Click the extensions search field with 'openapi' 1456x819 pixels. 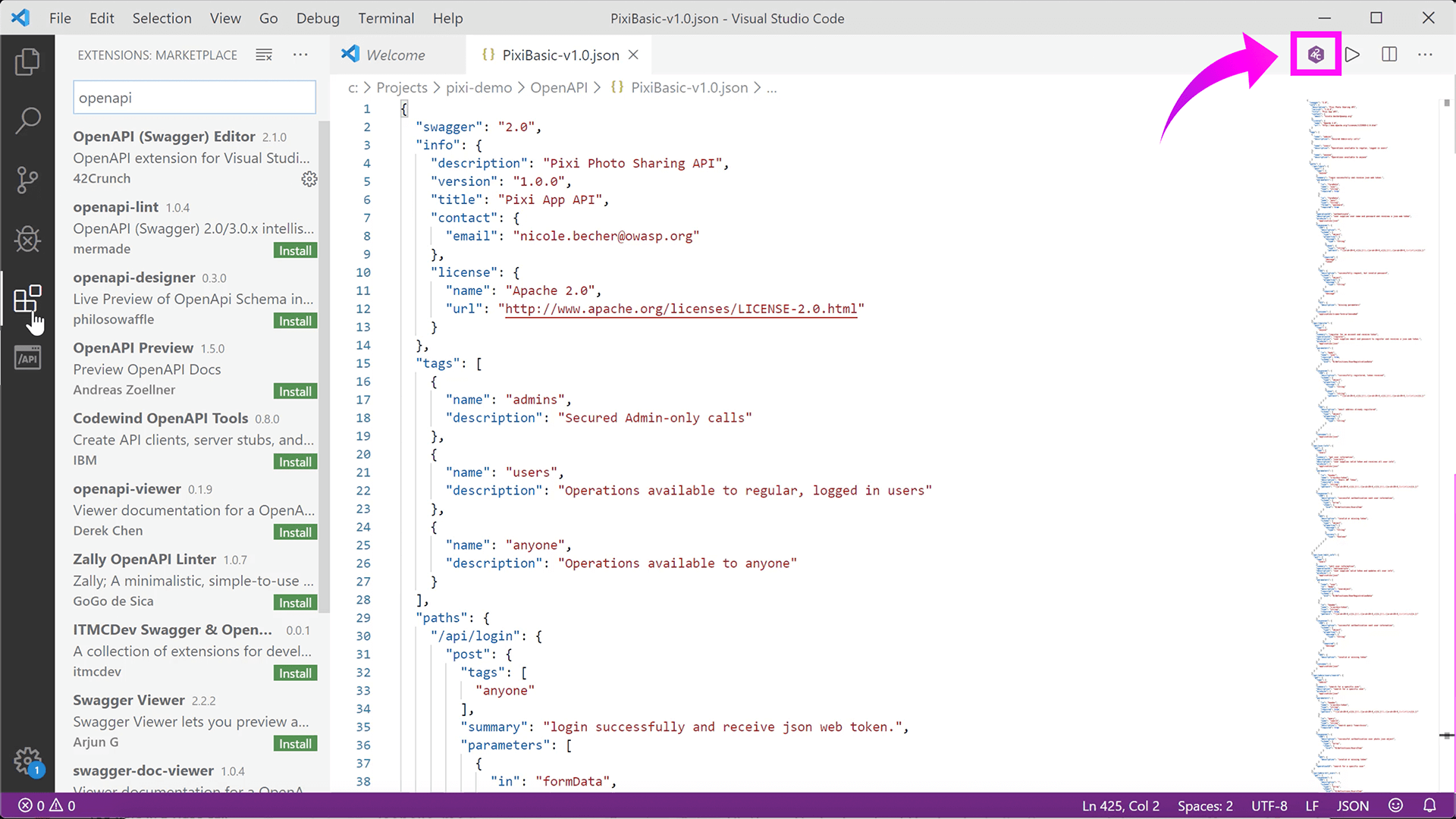pyautogui.click(x=194, y=98)
